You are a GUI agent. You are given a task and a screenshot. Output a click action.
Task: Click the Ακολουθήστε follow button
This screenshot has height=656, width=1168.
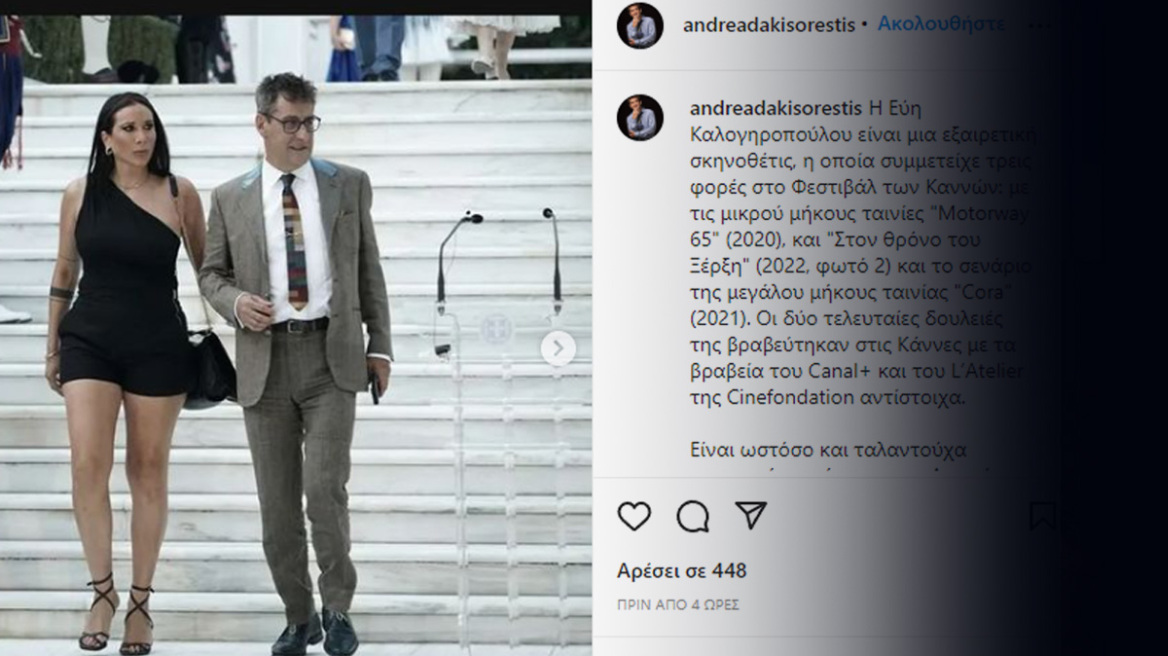[941, 24]
